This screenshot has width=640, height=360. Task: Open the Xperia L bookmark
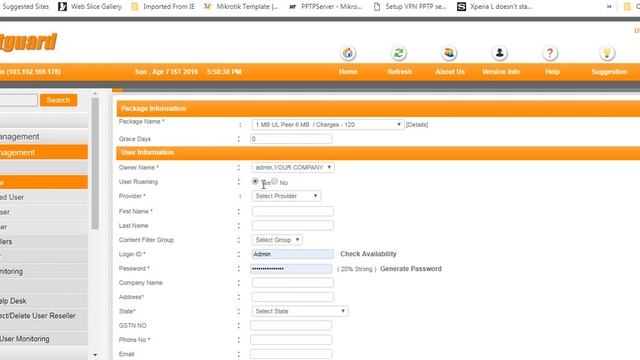pyautogui.click(x=494, y=7)
